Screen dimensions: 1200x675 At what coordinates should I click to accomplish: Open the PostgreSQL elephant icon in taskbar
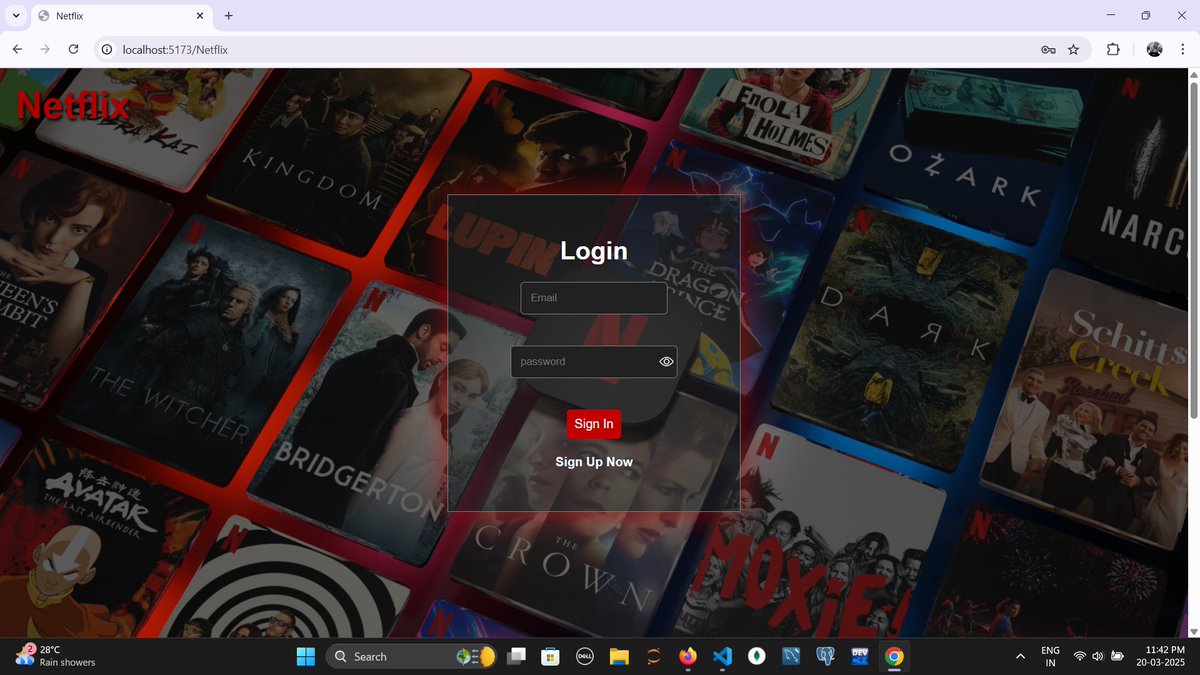(x=825, y=656)
